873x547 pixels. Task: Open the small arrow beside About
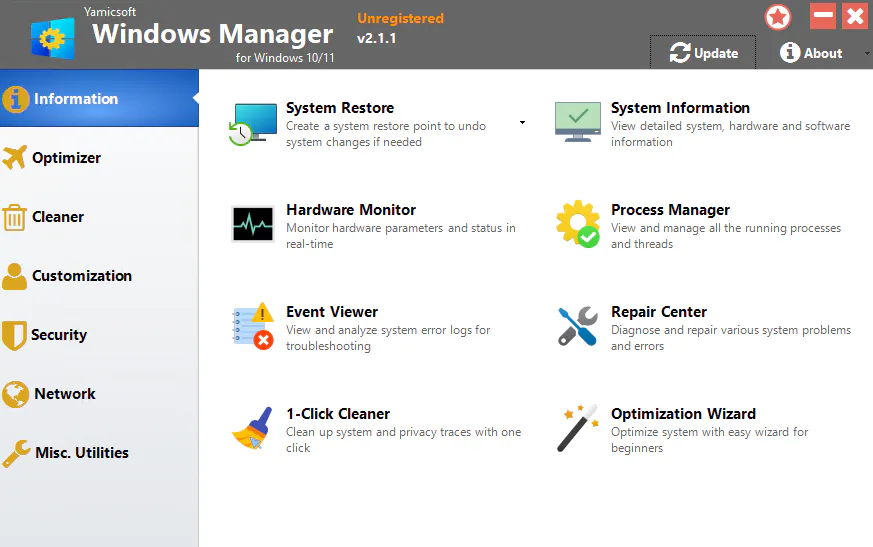pyautogui.click(x=867, y=53)
